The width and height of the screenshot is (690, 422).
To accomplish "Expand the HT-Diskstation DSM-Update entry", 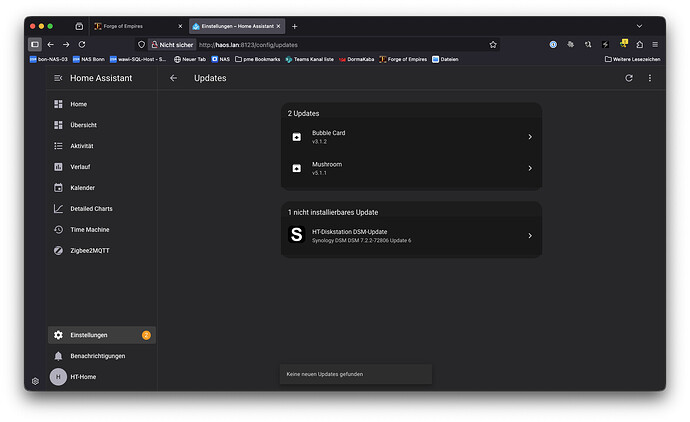I will 411,236.
